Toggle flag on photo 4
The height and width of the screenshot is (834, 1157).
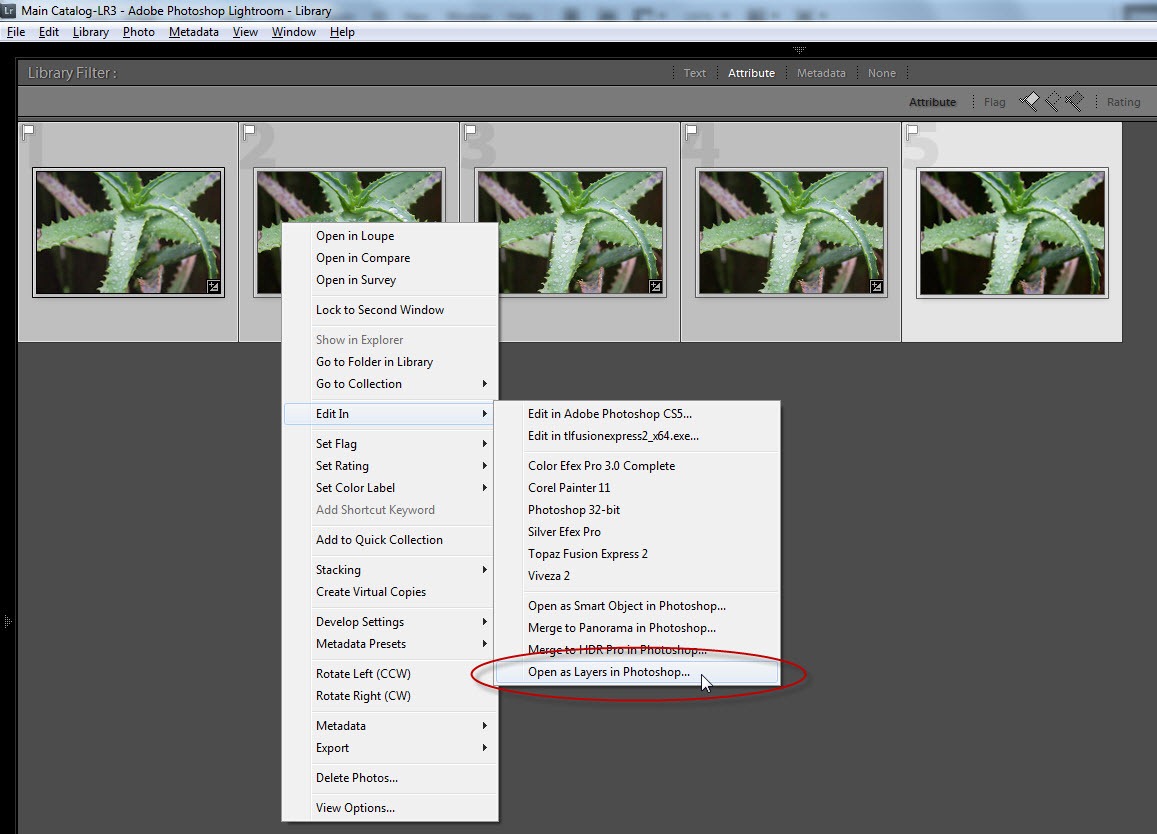[691, 131]
